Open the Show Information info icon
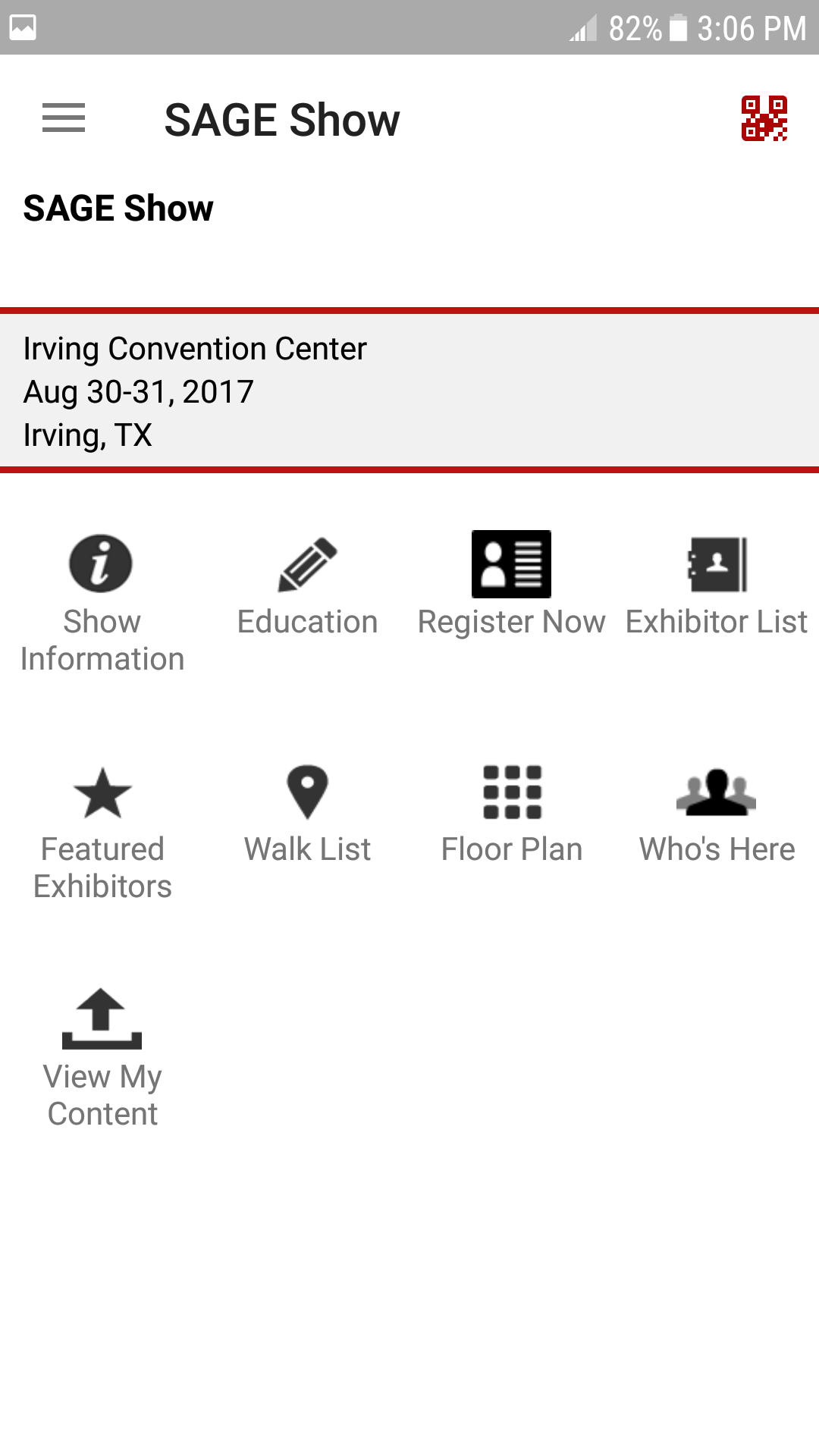 101,563
